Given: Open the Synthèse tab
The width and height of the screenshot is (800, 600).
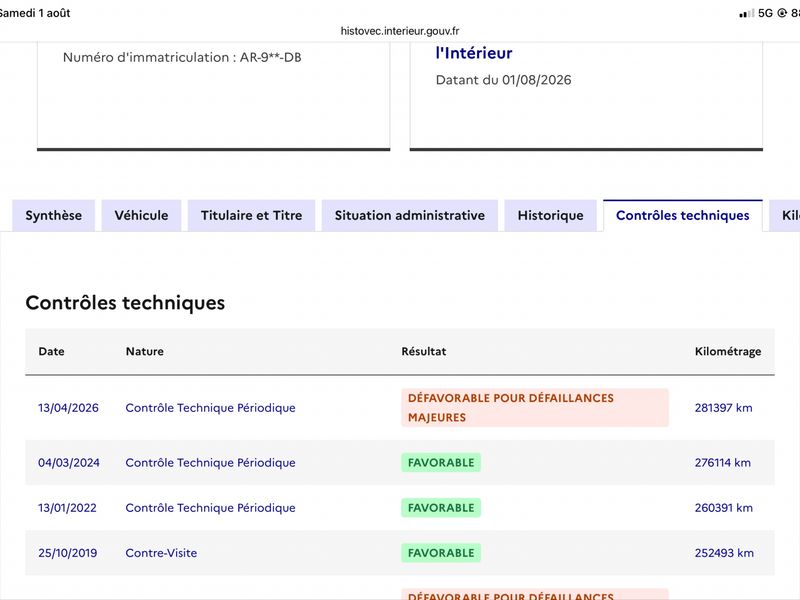Looking at the screenshot, I should tap(54, 215).
